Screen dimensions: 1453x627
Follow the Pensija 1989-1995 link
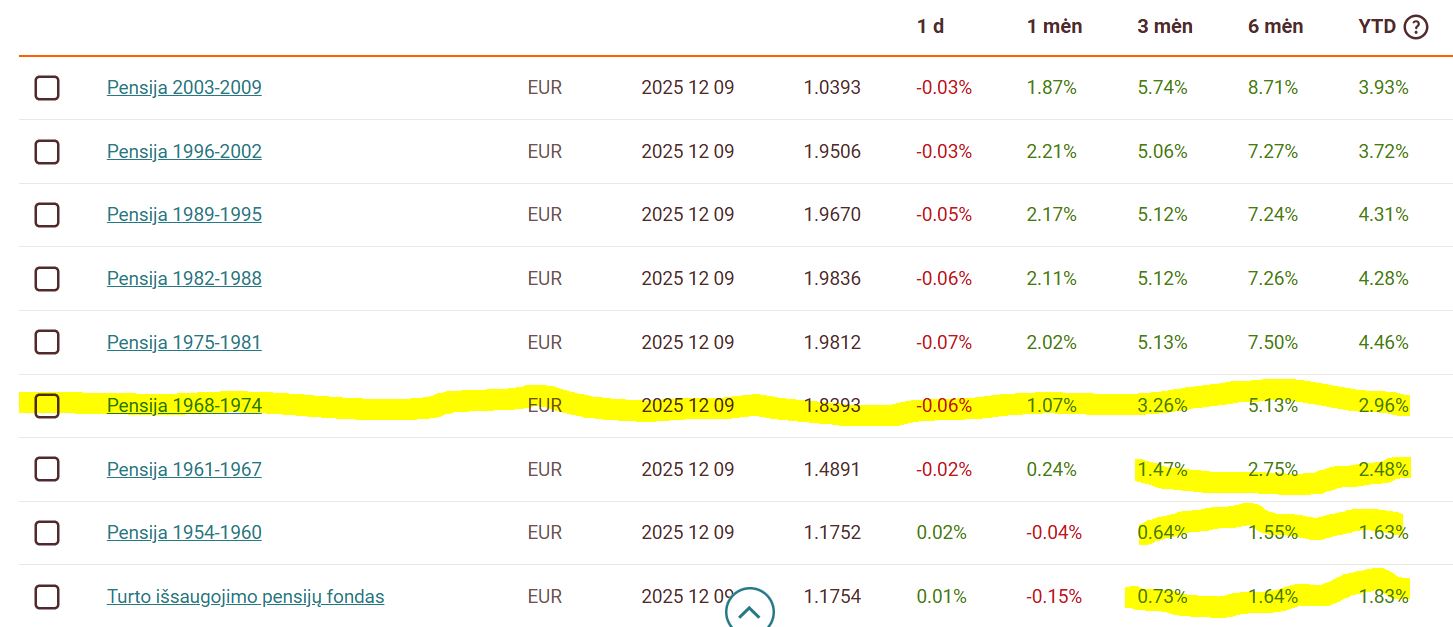184,215
